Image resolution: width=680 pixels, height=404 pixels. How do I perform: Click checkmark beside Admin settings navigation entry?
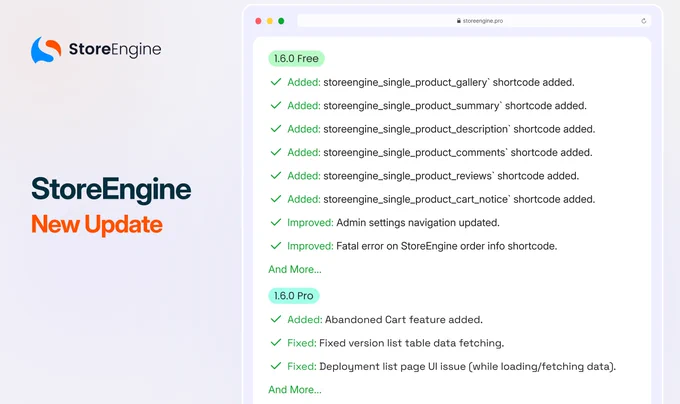click(276, 222)
